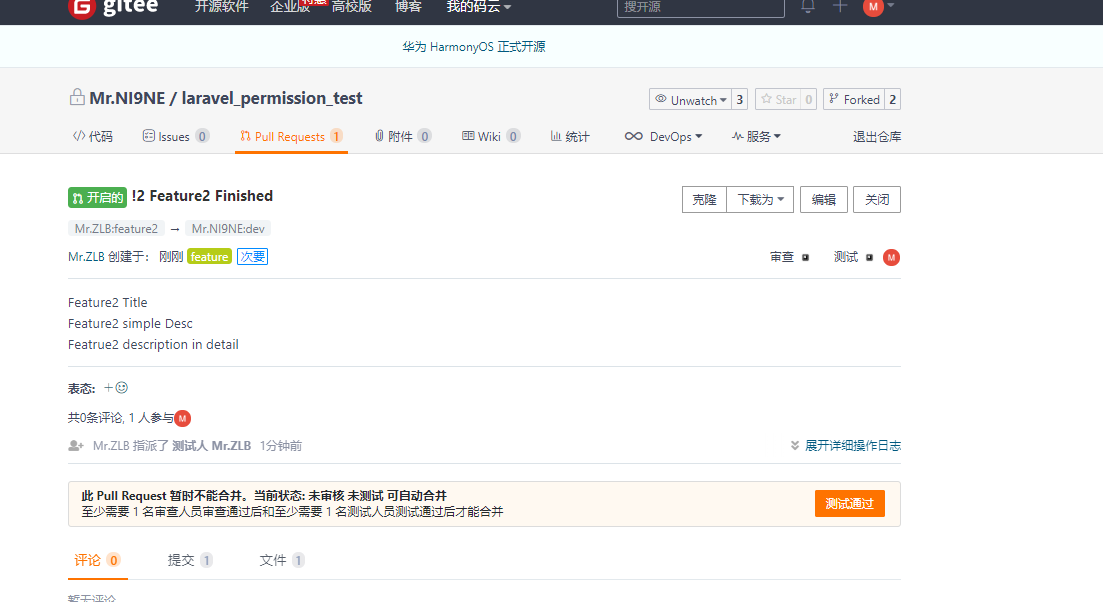Star the laravel_permission_test repository
The image size is (1103, 602).
pyautogui.click(x=778, y=99)
